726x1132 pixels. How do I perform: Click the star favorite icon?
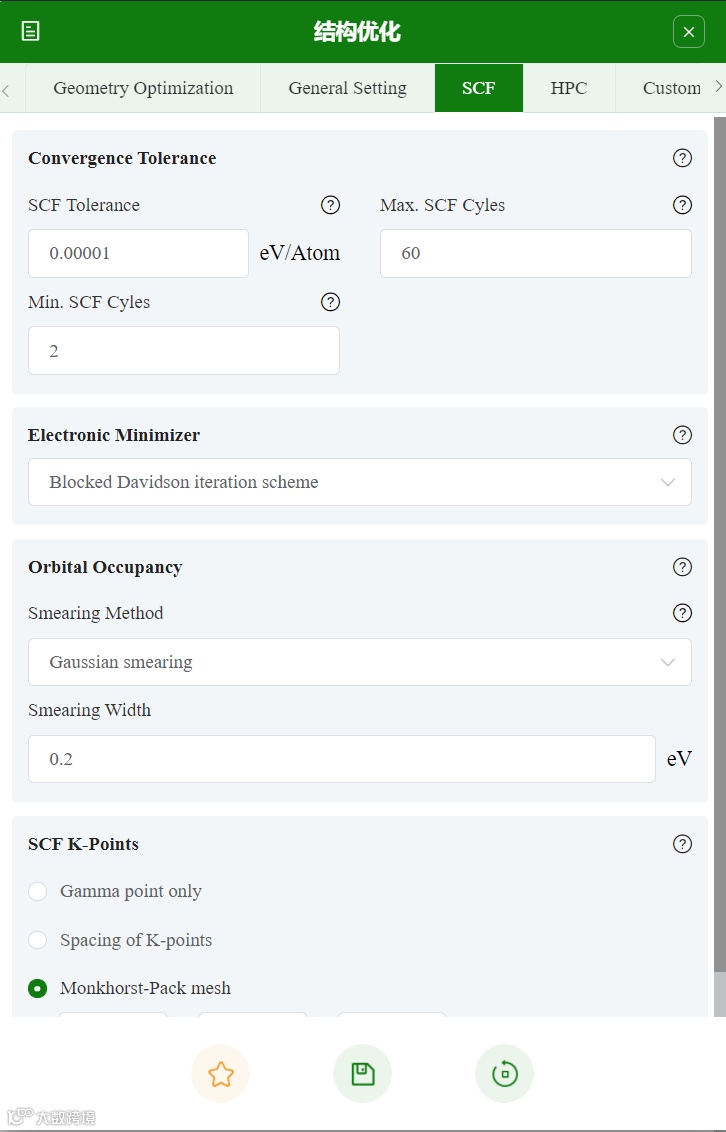[220, 1074]
